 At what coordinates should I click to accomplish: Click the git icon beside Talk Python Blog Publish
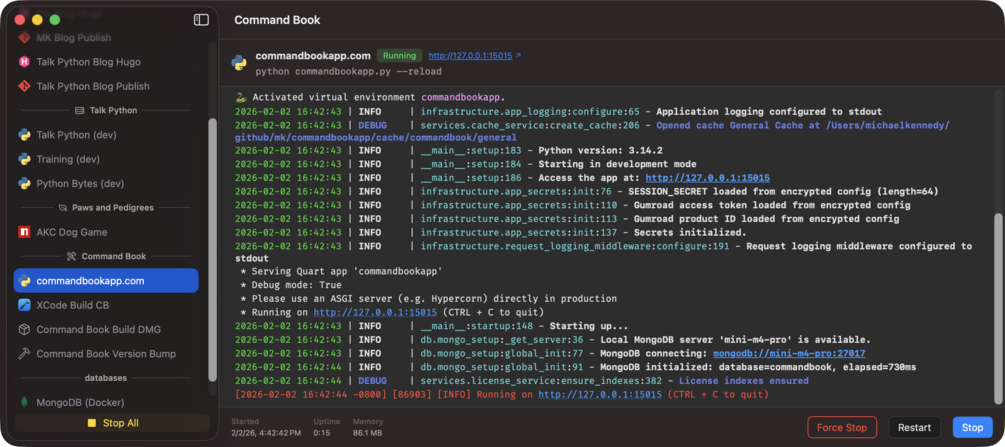(24, 87)
